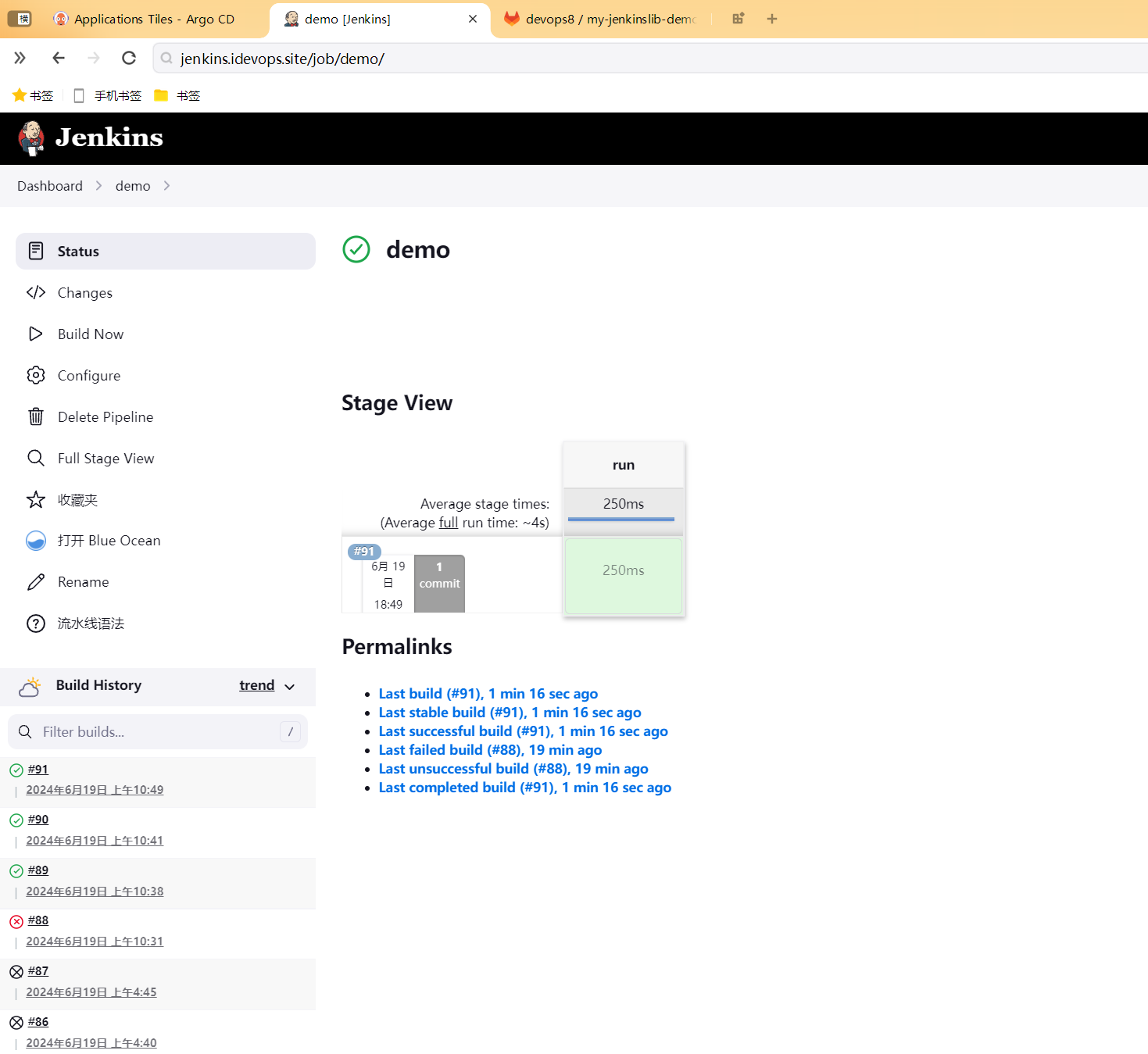This screenshot has height=1054, width=1148.
Task: Click the #91 badge in Stage View
Action: (364, 552)
